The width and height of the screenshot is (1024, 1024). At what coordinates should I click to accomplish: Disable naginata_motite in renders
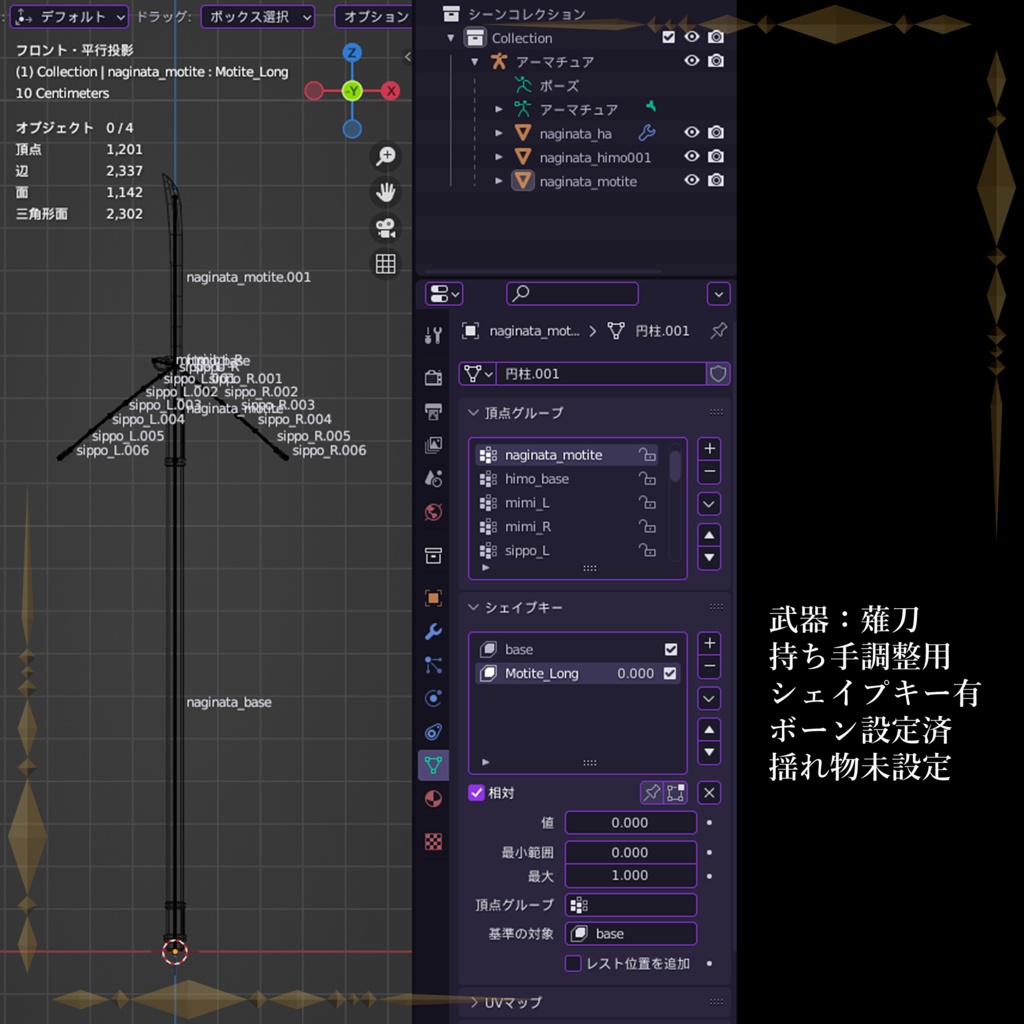(x=716, y=180)
